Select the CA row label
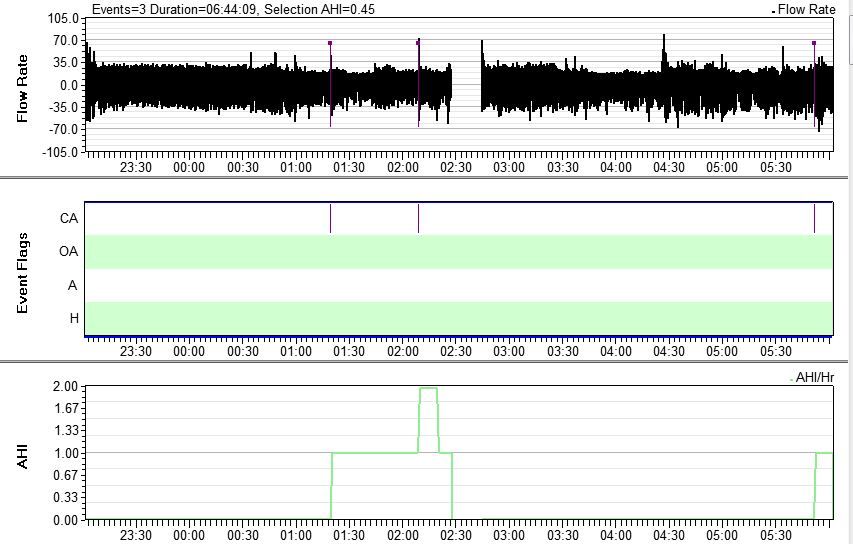Image resolution: width=853 pixels, height=544 pixels. click(69, 218)
